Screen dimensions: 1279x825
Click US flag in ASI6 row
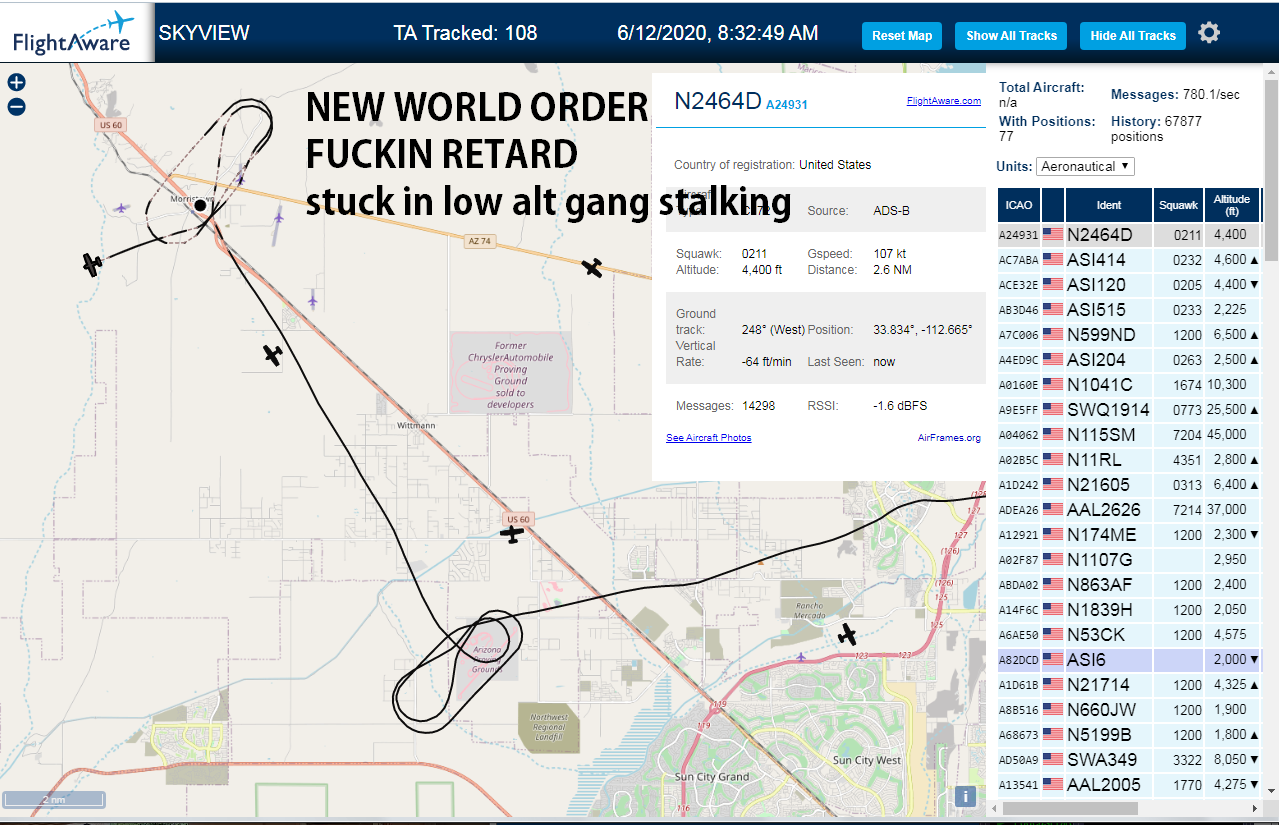tap(1053, 660)
